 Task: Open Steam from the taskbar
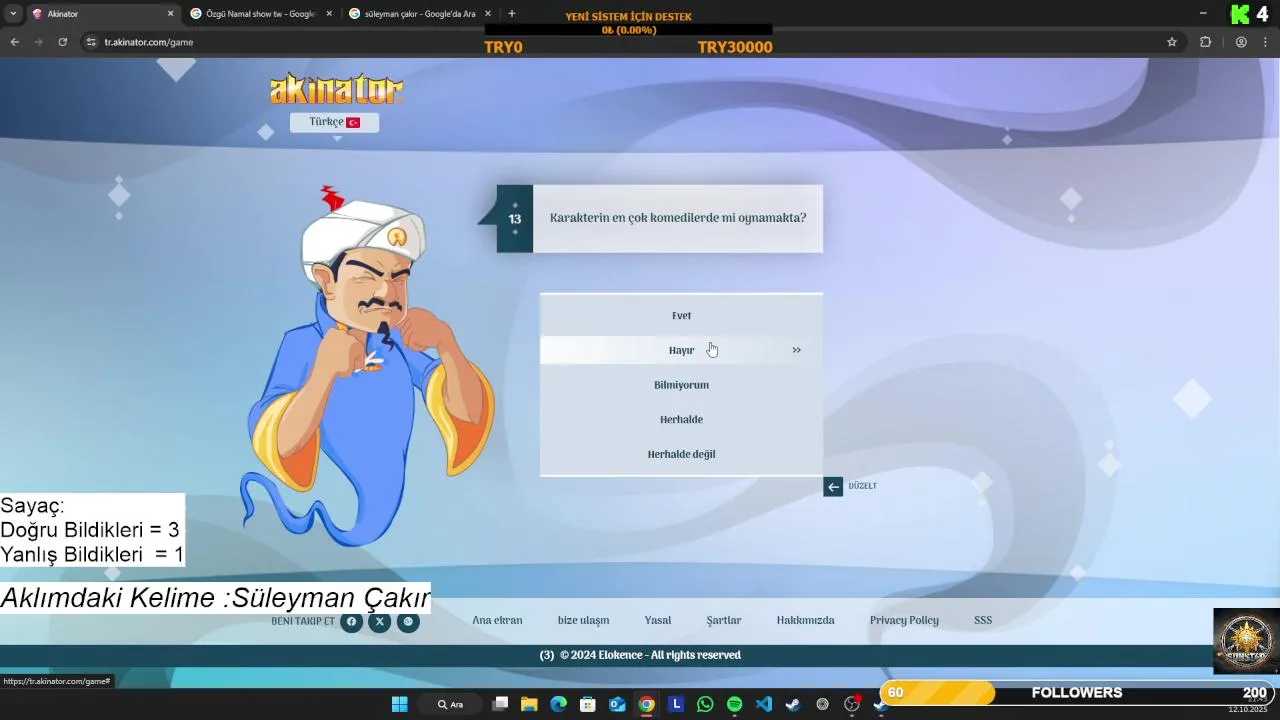793,704
